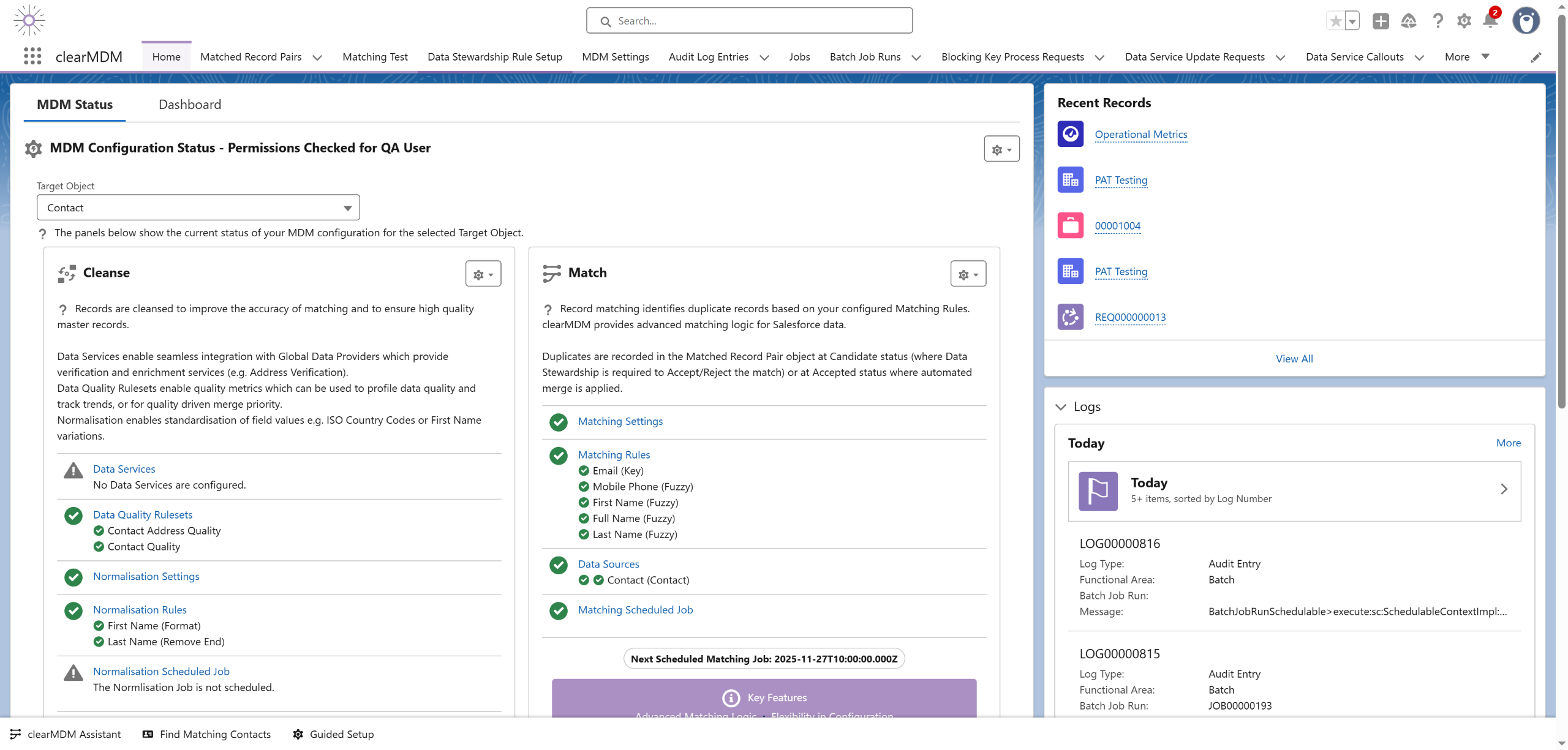Open the user profile avatar
Viewport: 1568px width, 750px height.
click(x=1526, y=21)
